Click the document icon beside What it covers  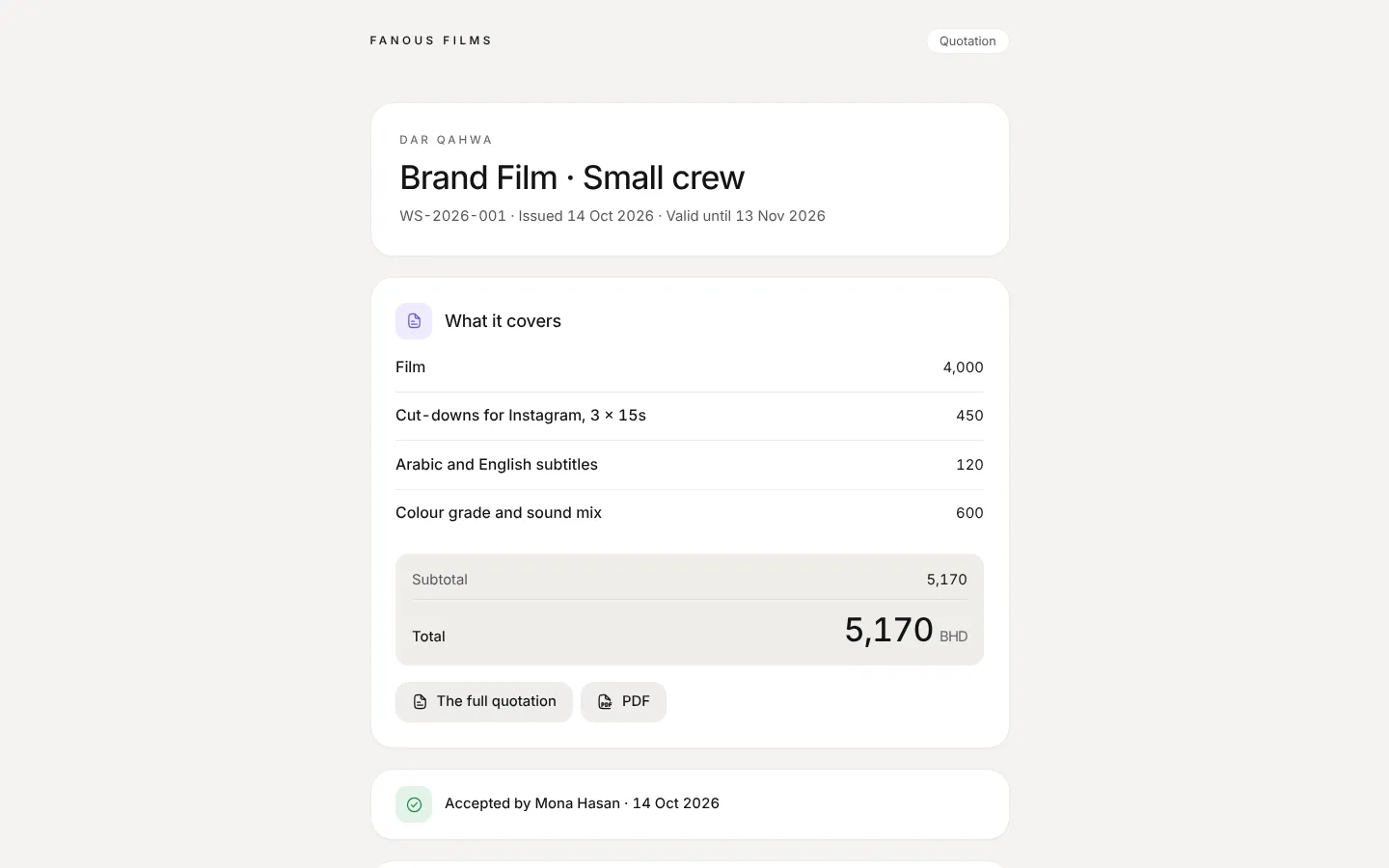click(414, 321)
